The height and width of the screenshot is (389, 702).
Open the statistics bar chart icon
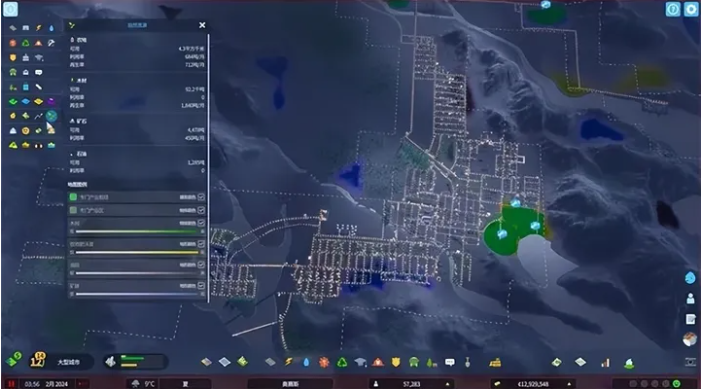[x=605, y=362]
